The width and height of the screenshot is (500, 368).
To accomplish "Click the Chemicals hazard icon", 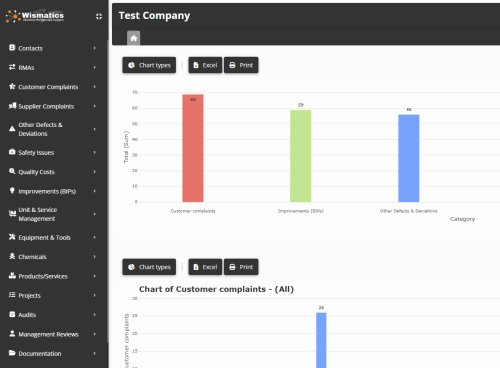I will tap(12, 256).
